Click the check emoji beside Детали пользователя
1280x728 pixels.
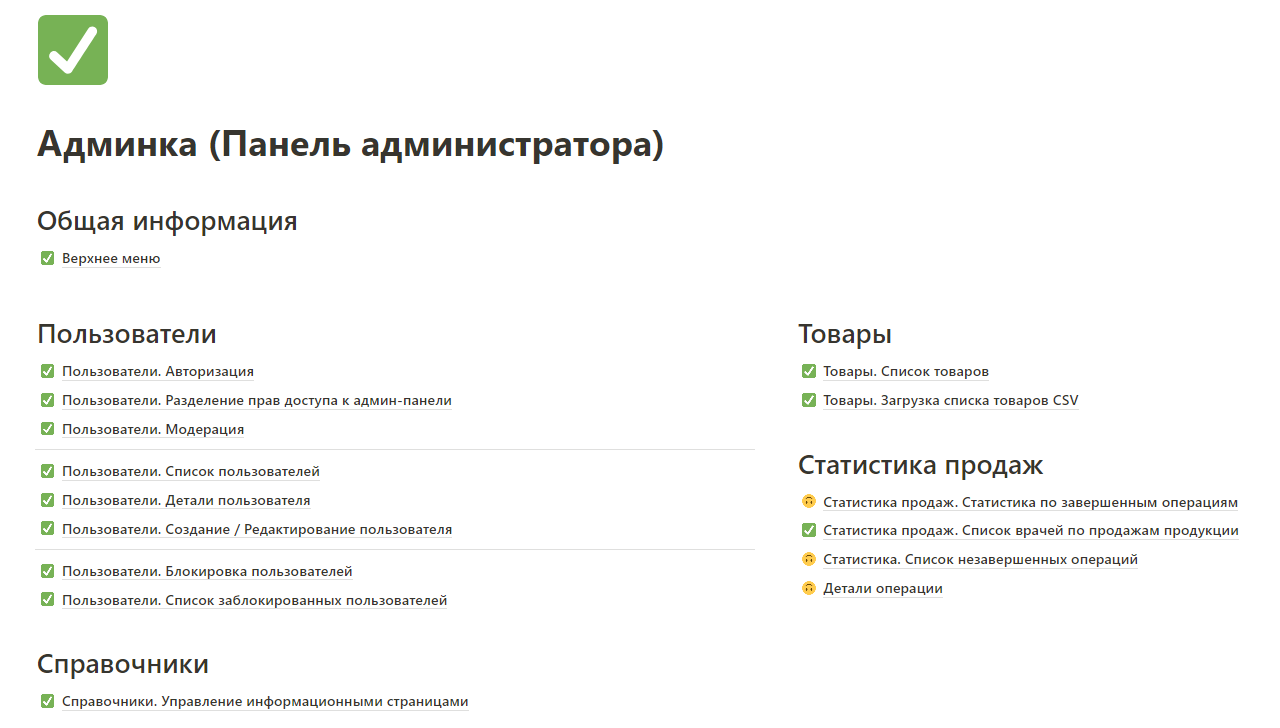click(x=47, y=500)
